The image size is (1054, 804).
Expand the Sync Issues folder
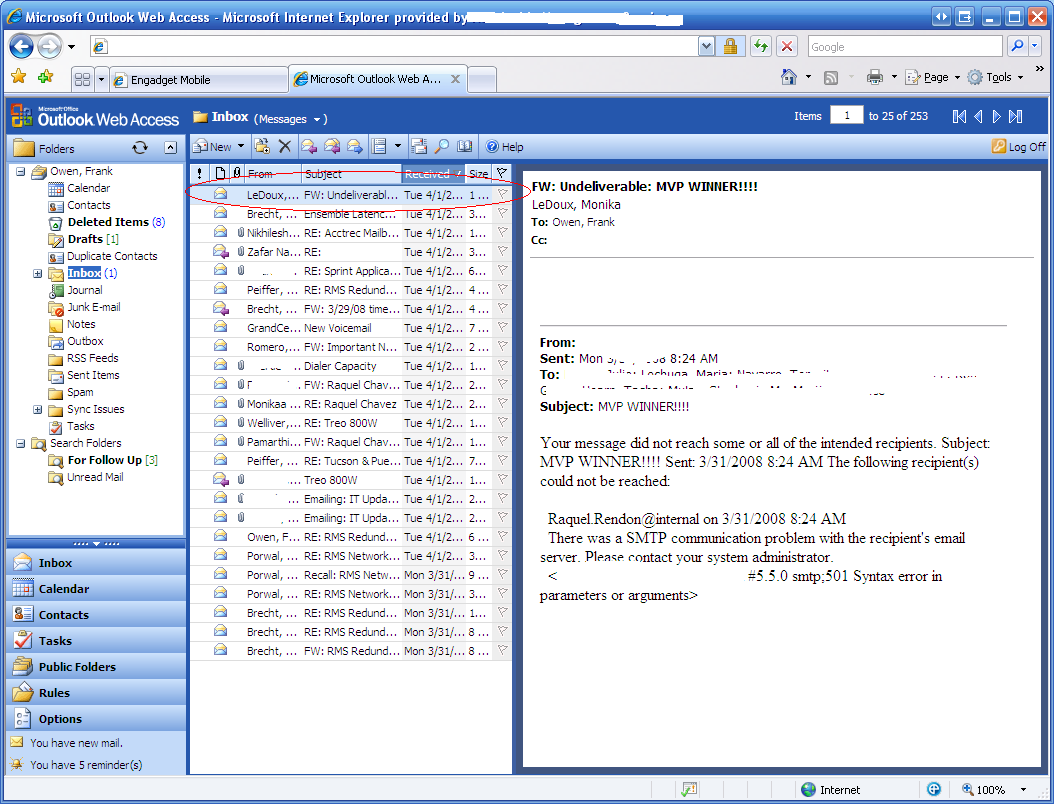[x=37, y=409]
